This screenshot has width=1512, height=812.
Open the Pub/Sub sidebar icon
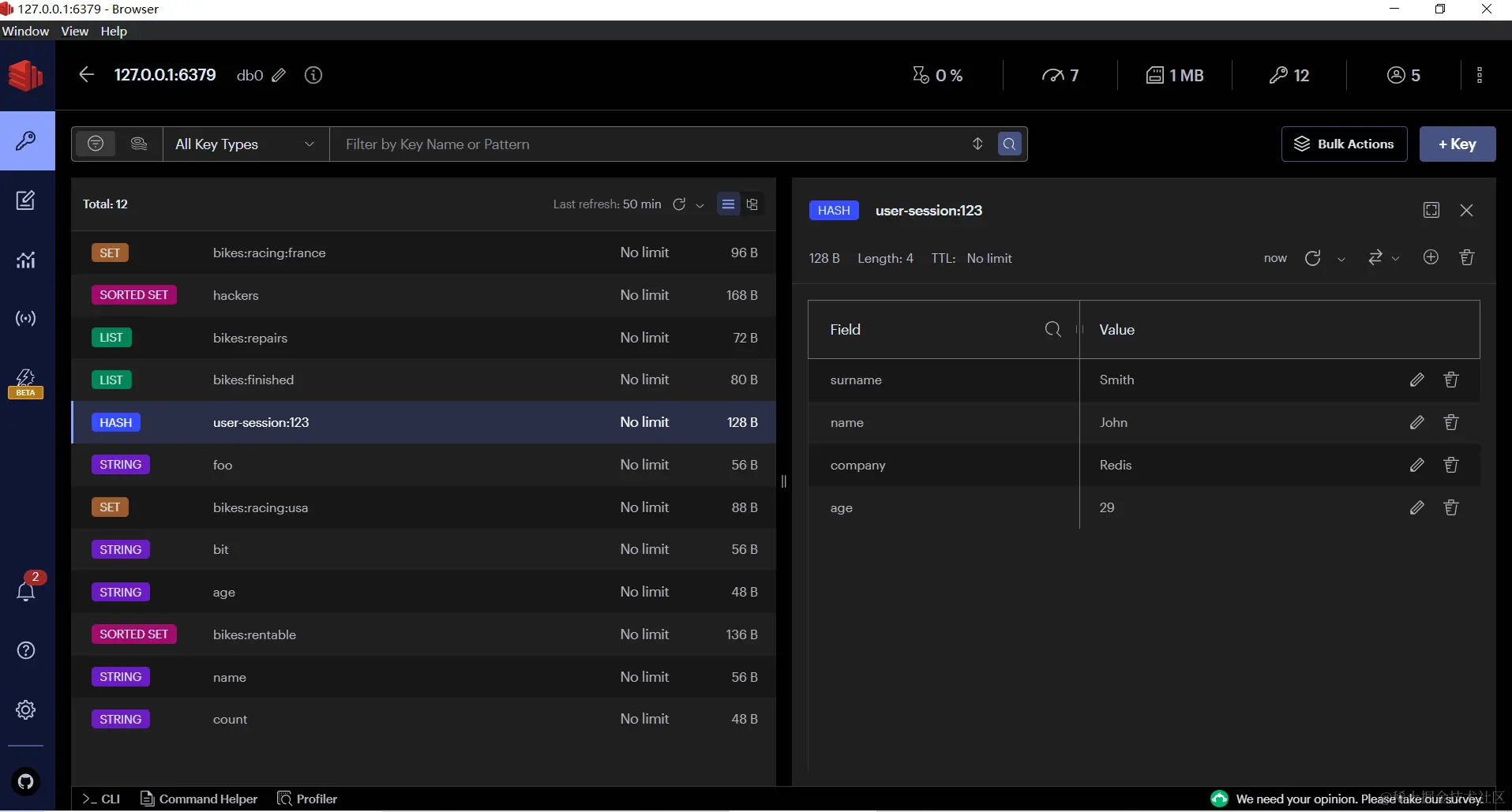26,319
